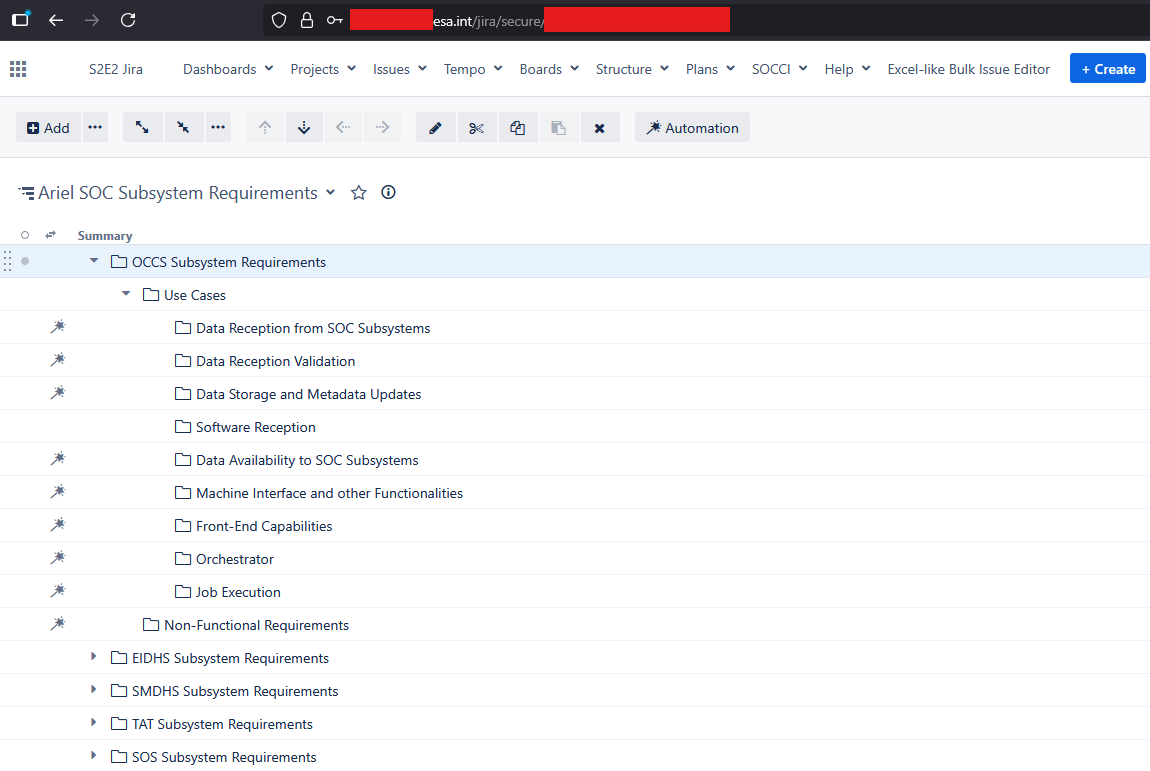Open the structure name dropdown chevron
This screenshot has height=771, width=1150.
click(331, 193)
